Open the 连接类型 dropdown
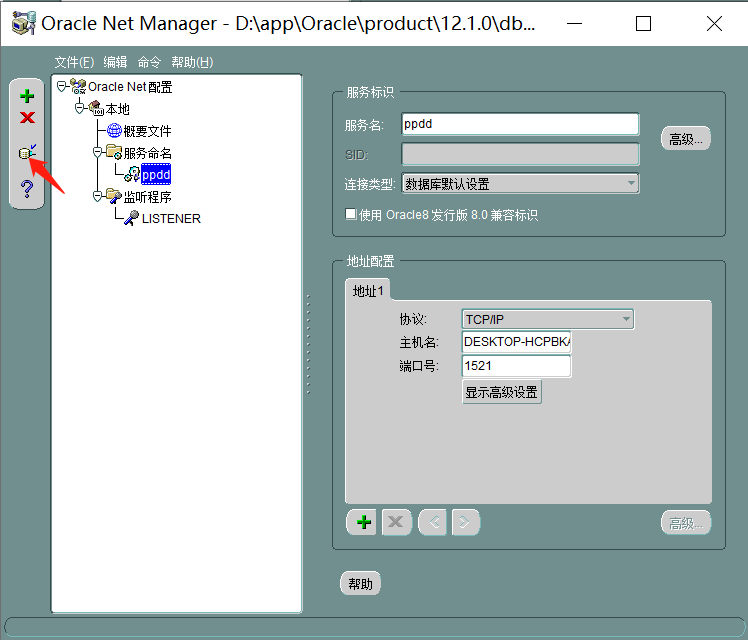Screen dimensions: 748x640 pyautogui.click(x=631, y=184)
